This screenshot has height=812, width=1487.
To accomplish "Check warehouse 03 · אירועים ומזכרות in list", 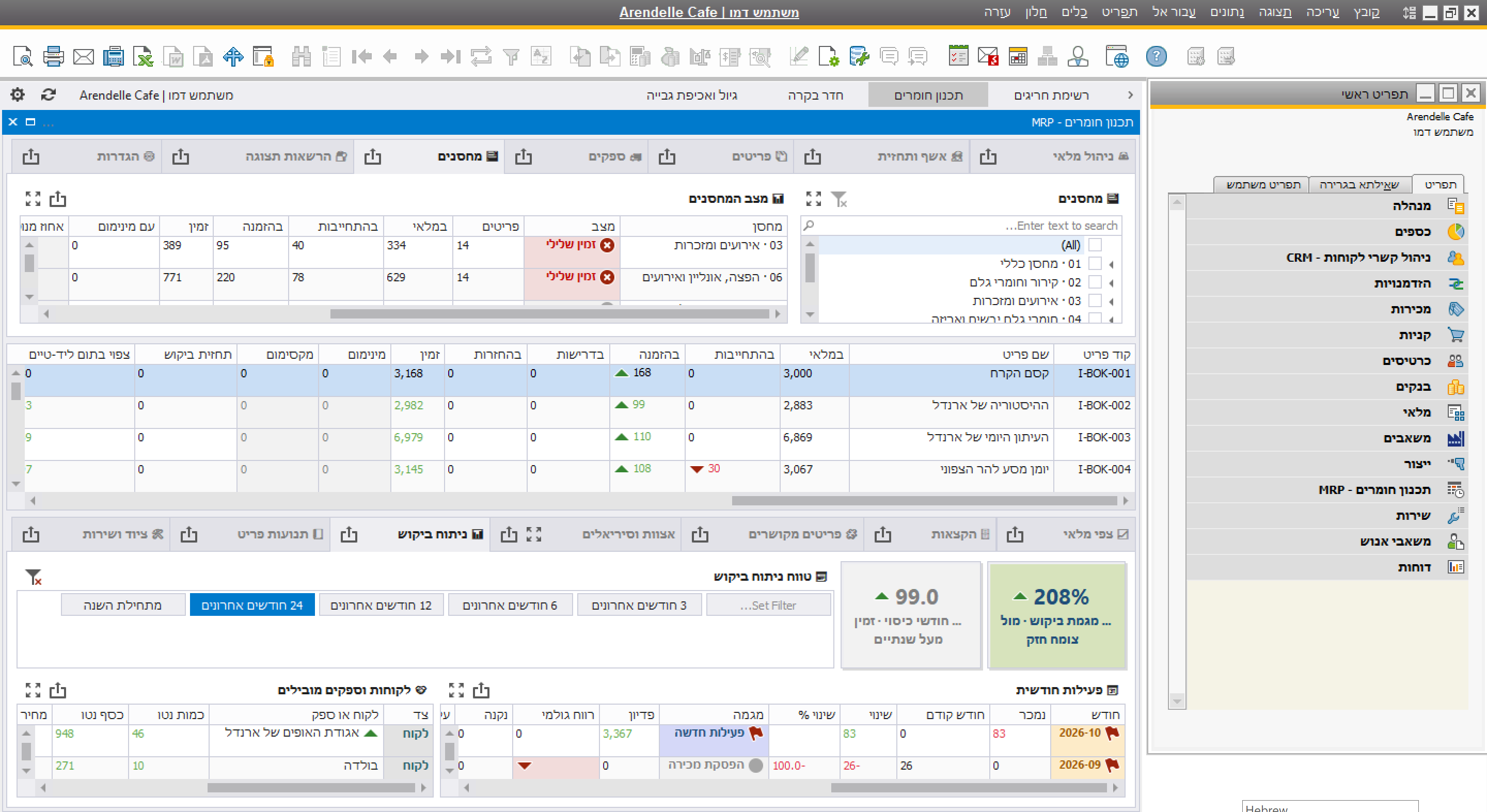I will tap(1095, 300).
